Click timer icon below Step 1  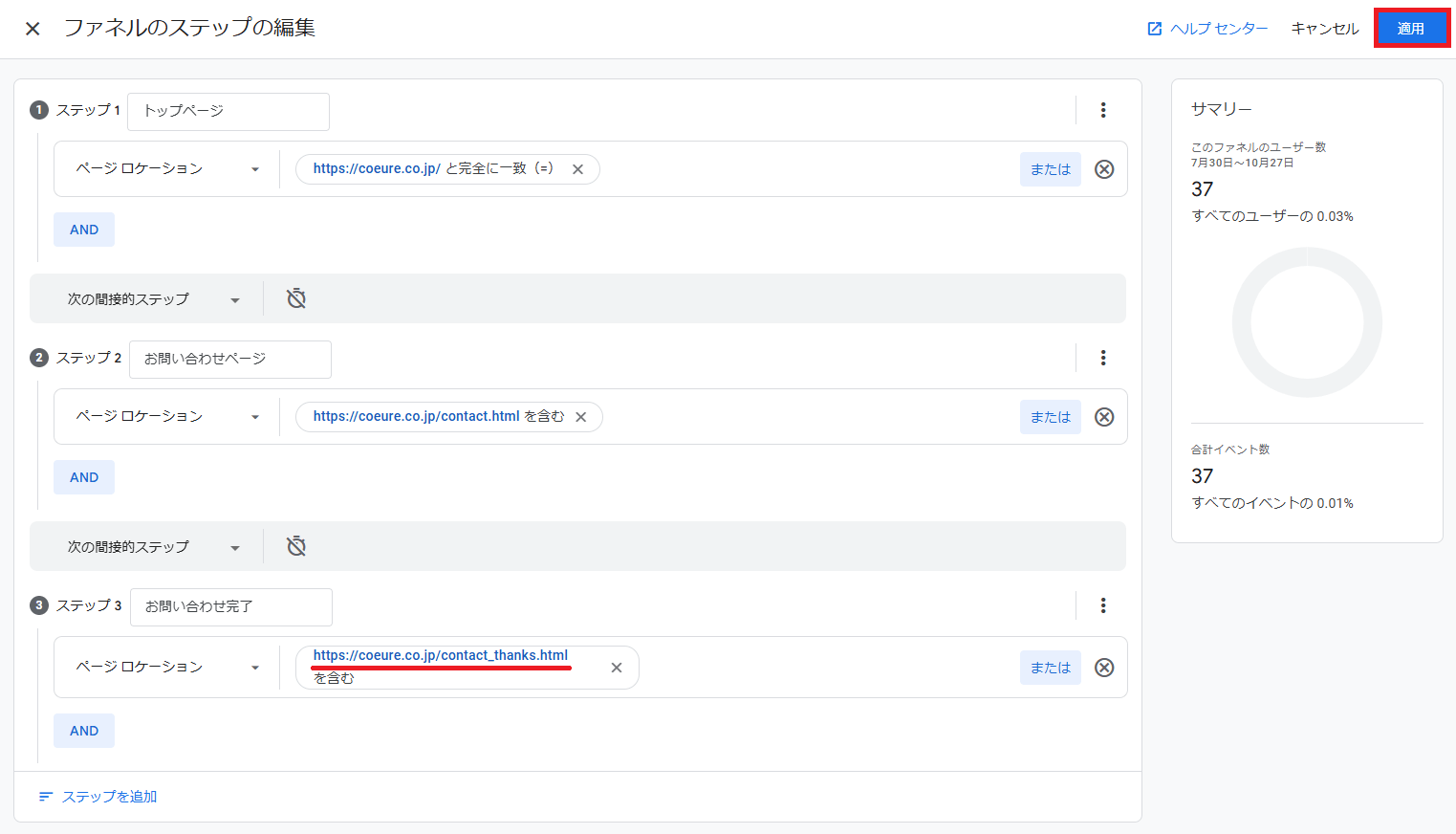click(x=296, y=298)
